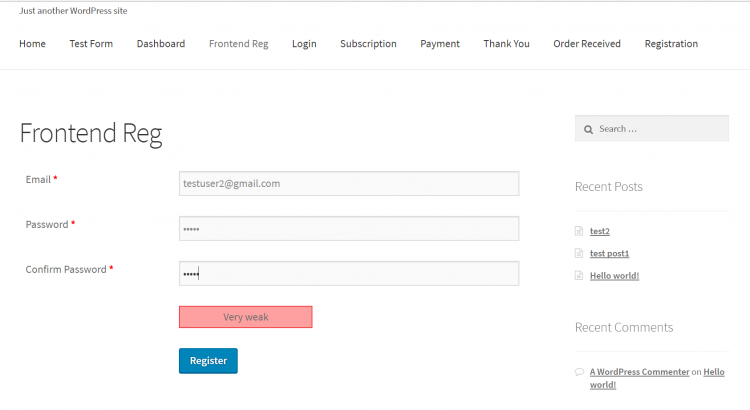Click the document icon beside test2
Viewport: 750px width, 410px height.
coord(579,231)
